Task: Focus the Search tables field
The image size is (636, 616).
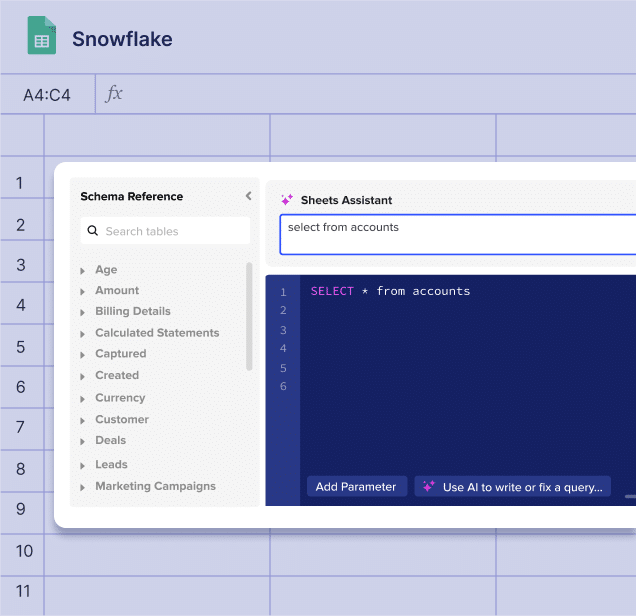Action: point(165,231)
